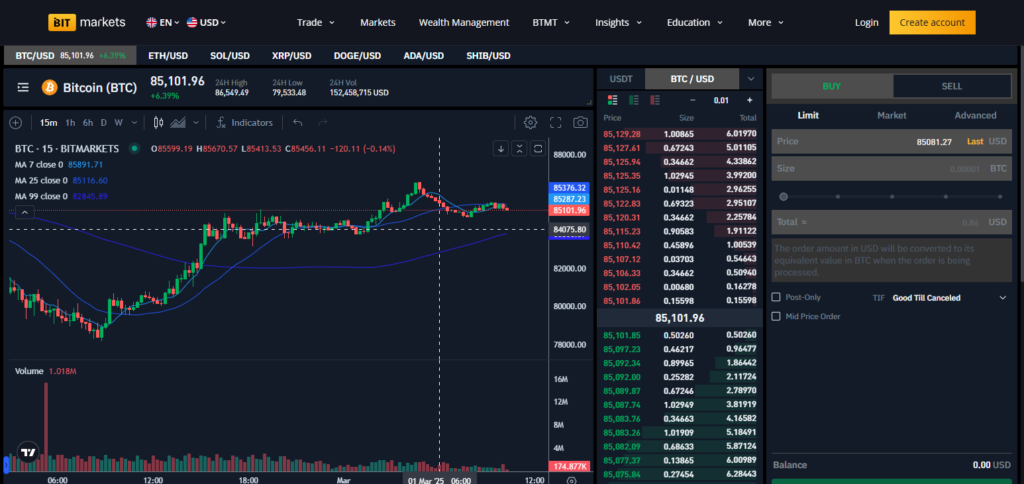Expand the trading pair dropdown beside BTC / USD

(x=751, y=79)
